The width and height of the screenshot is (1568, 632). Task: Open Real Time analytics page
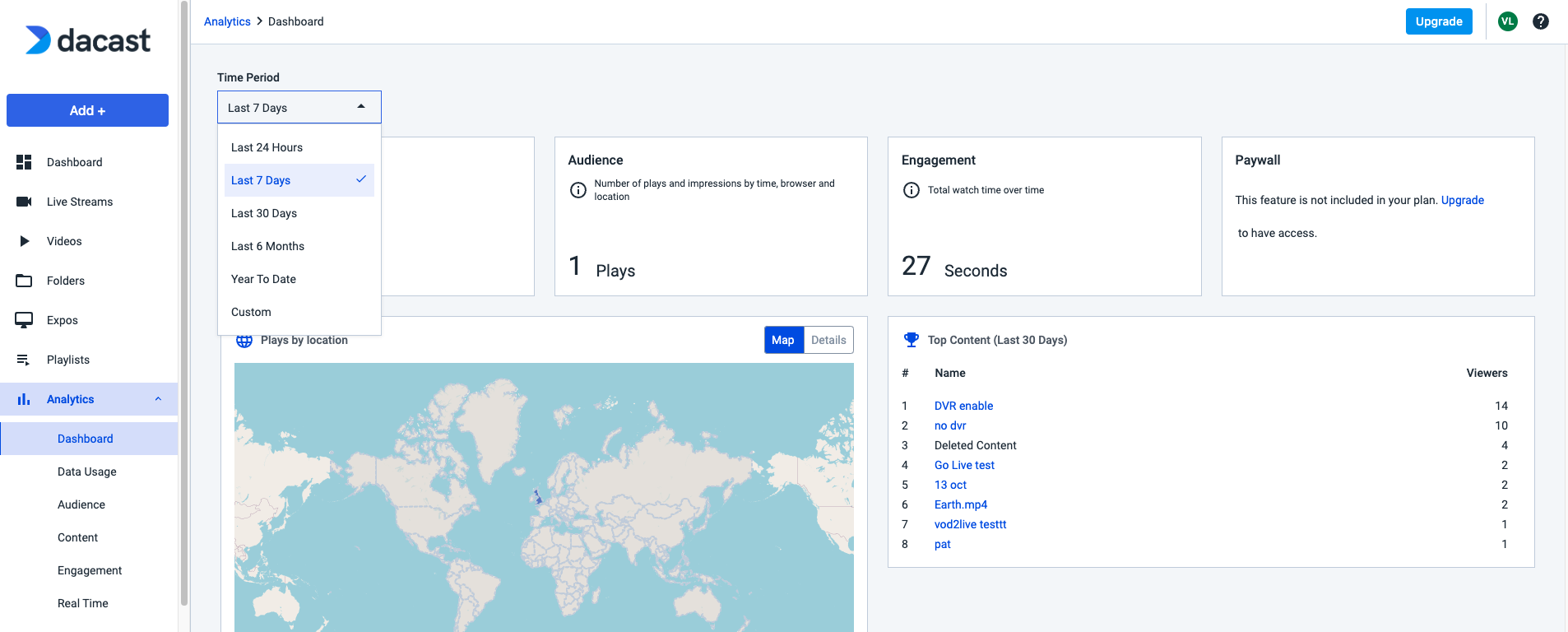tap(83, 603)
